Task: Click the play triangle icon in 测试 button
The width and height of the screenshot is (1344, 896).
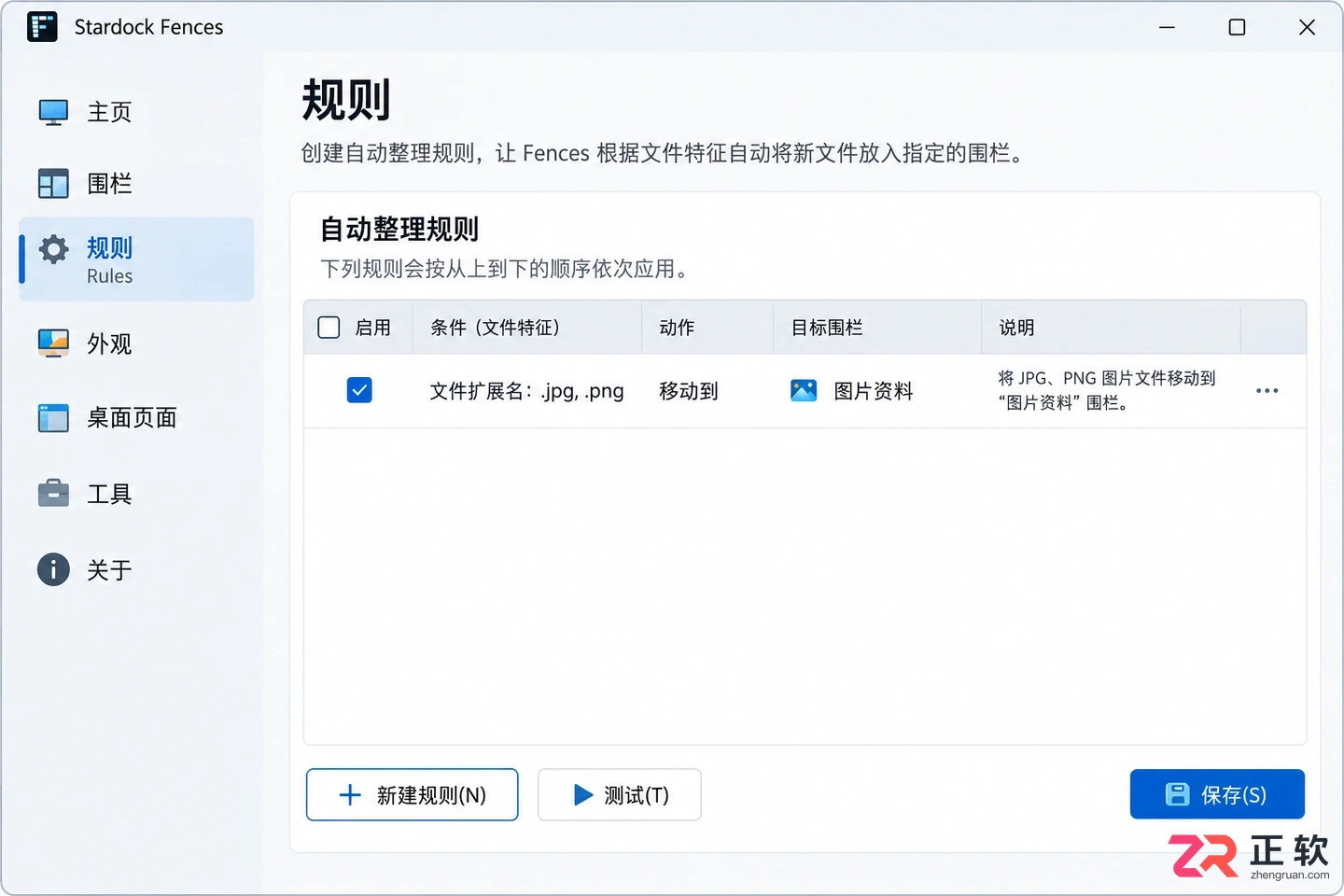Action: click(583, 794)
